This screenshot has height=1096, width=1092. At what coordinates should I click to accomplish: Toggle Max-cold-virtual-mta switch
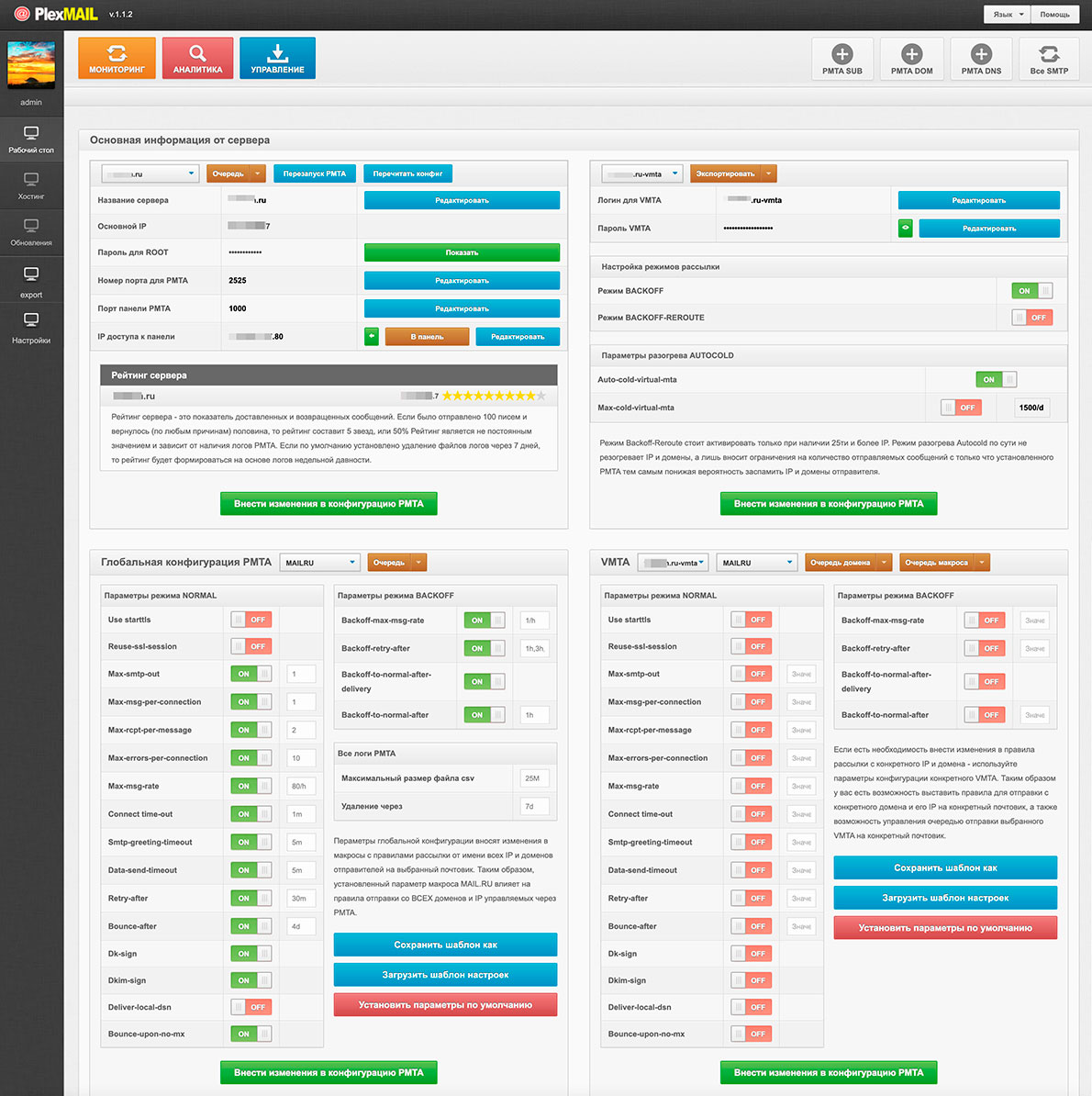[961, 408]
